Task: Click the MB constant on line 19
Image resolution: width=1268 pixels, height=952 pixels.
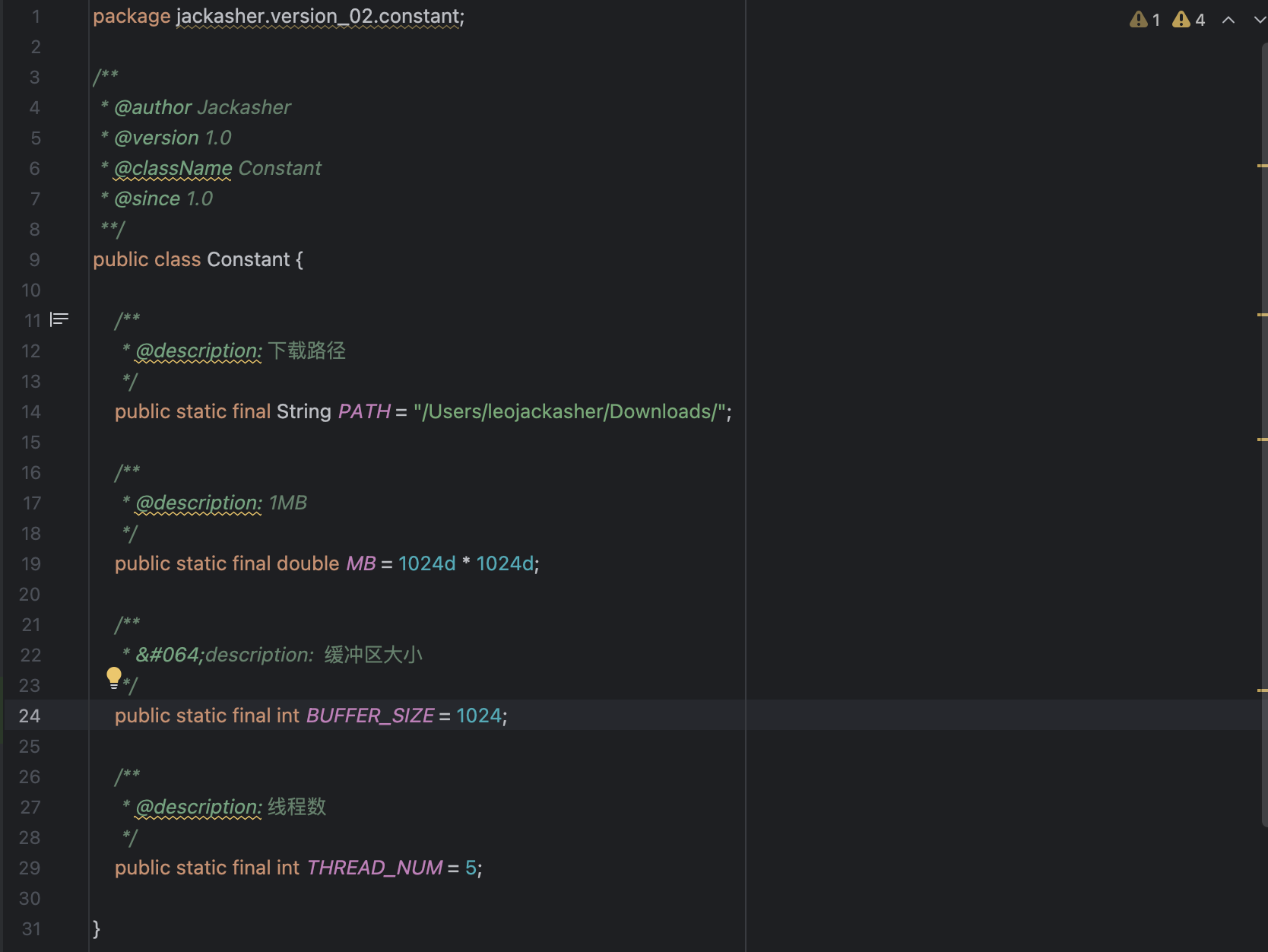Action: [360, 563]
